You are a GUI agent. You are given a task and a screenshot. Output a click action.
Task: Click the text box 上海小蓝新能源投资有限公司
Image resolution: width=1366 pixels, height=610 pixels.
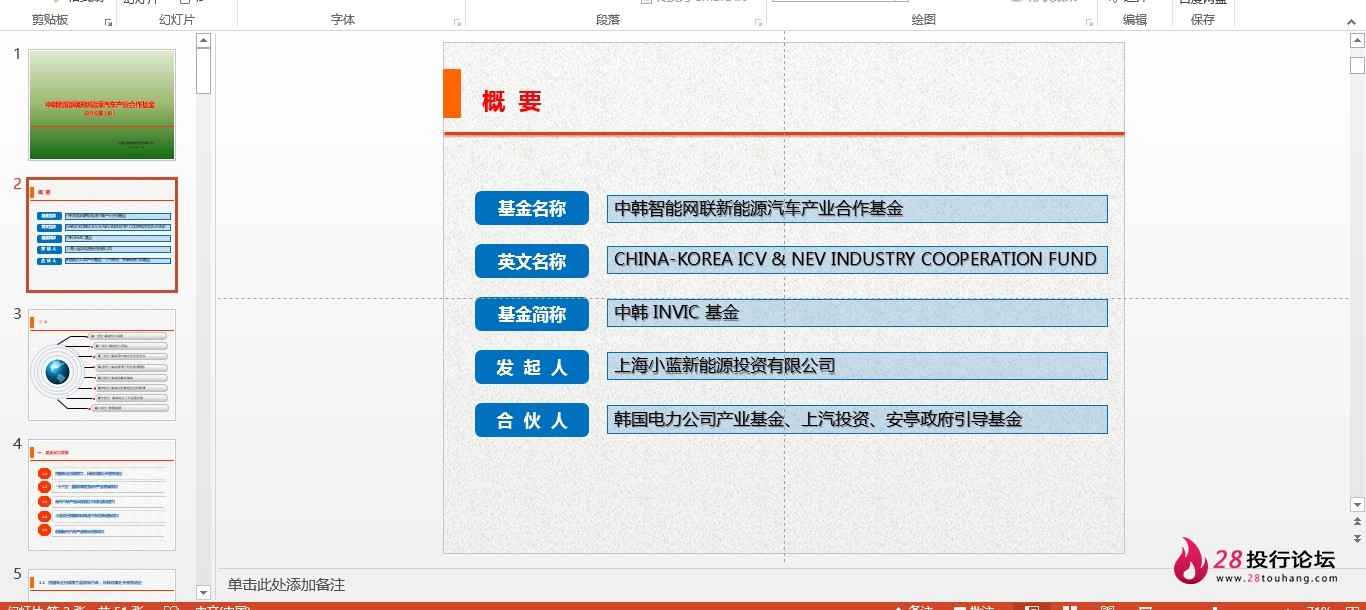coord(857,366)
